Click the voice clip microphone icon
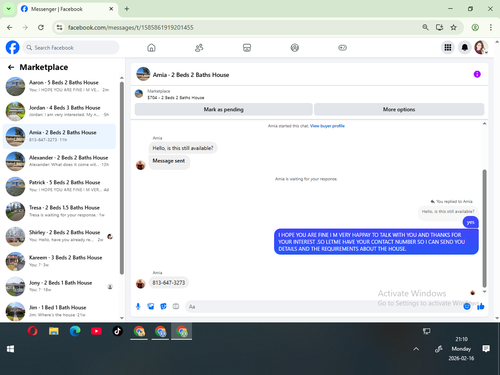The width and height of the screenshot is (500, 375). (x=138, y=306)
